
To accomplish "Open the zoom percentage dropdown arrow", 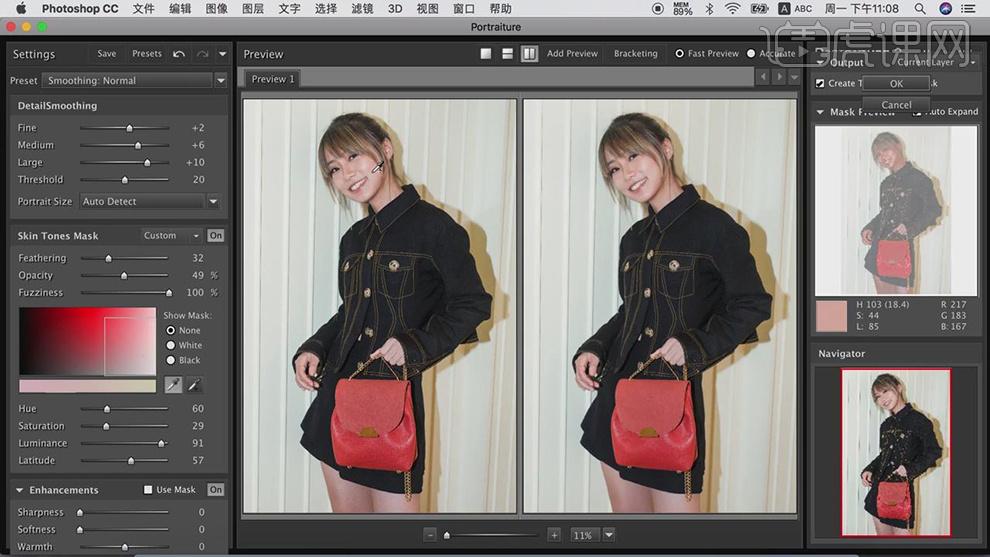I will [x=609, y=535].
